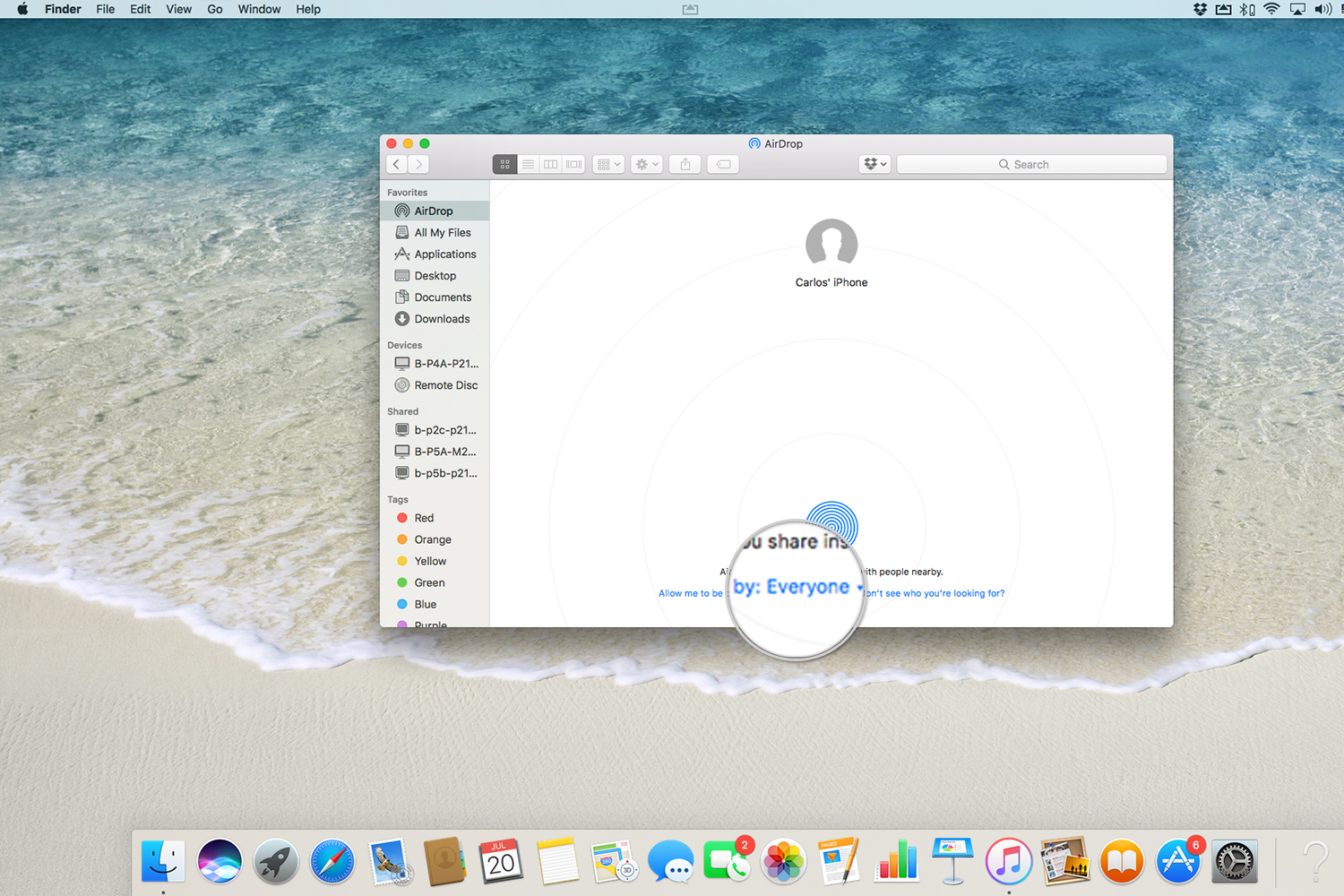Click the volume menu bar icon

click(1322, 9)
